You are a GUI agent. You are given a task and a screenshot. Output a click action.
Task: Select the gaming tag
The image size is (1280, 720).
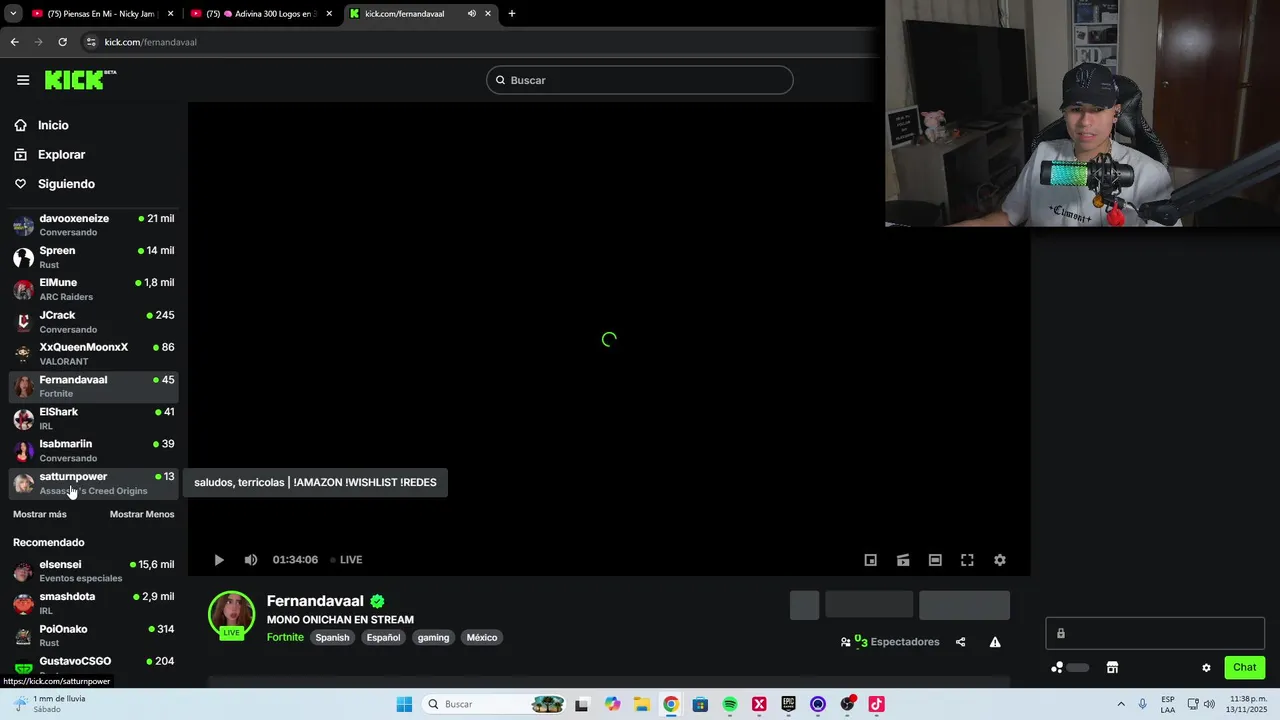433,637
